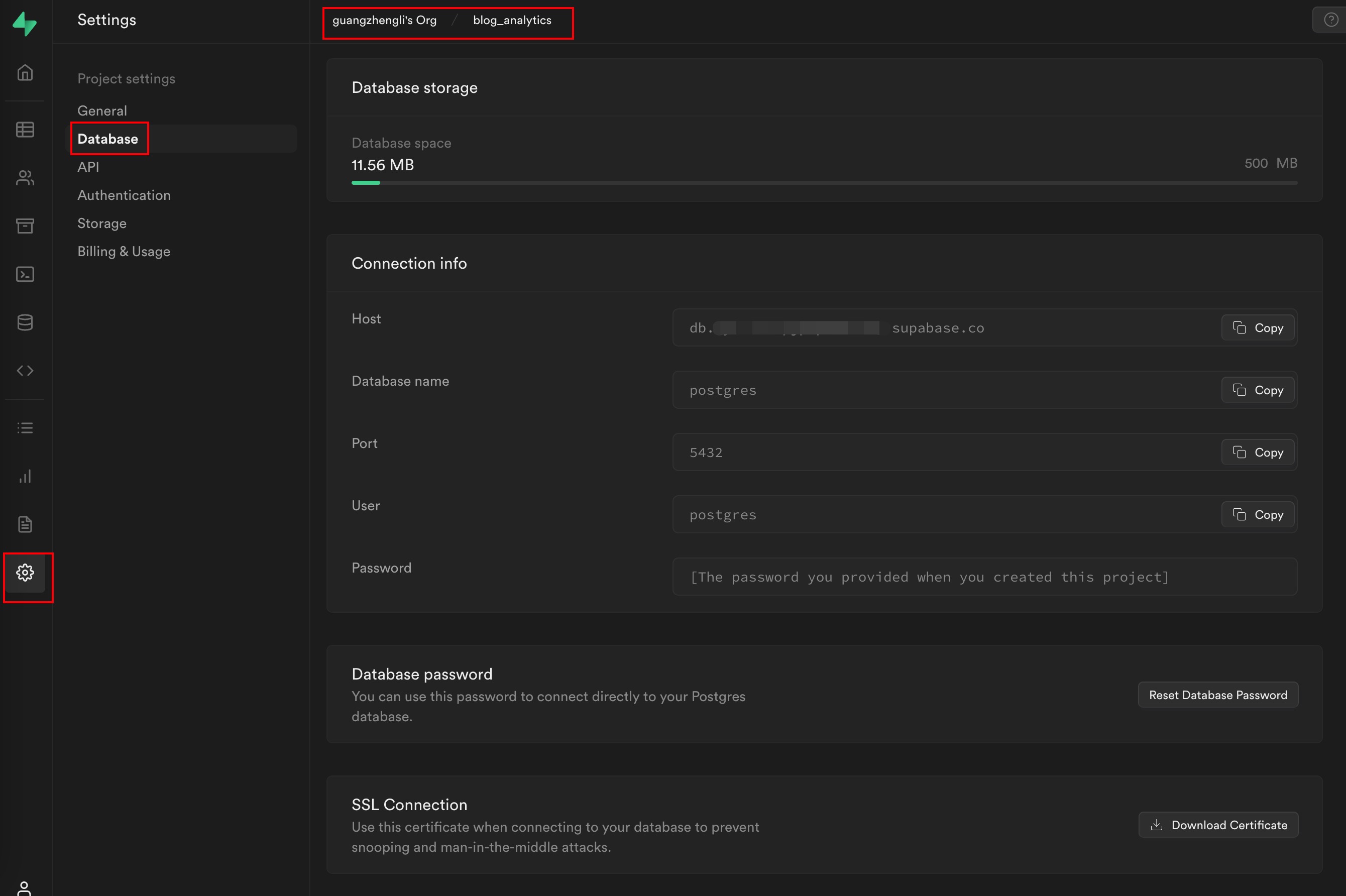Select General in project settings
Viewport: 1346px width, 896px height.
point(102,110)
